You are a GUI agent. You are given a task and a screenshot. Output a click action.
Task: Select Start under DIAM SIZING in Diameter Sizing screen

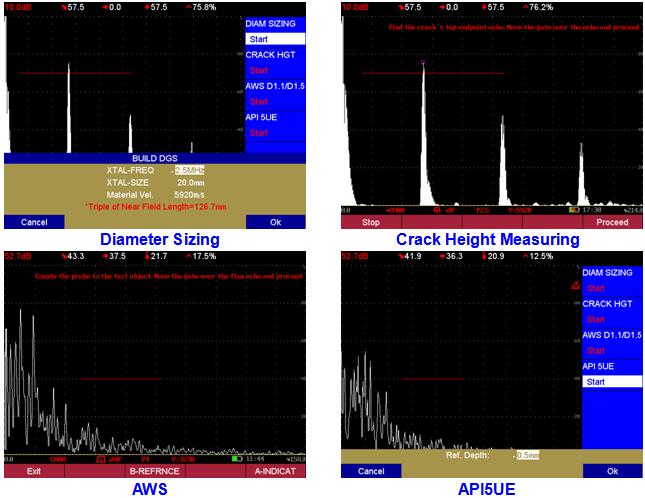(x=275, y=39)
